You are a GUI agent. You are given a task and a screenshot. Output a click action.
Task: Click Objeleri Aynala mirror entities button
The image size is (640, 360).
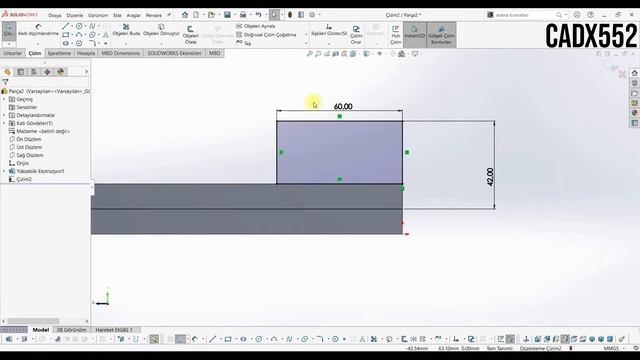[256, 26]
